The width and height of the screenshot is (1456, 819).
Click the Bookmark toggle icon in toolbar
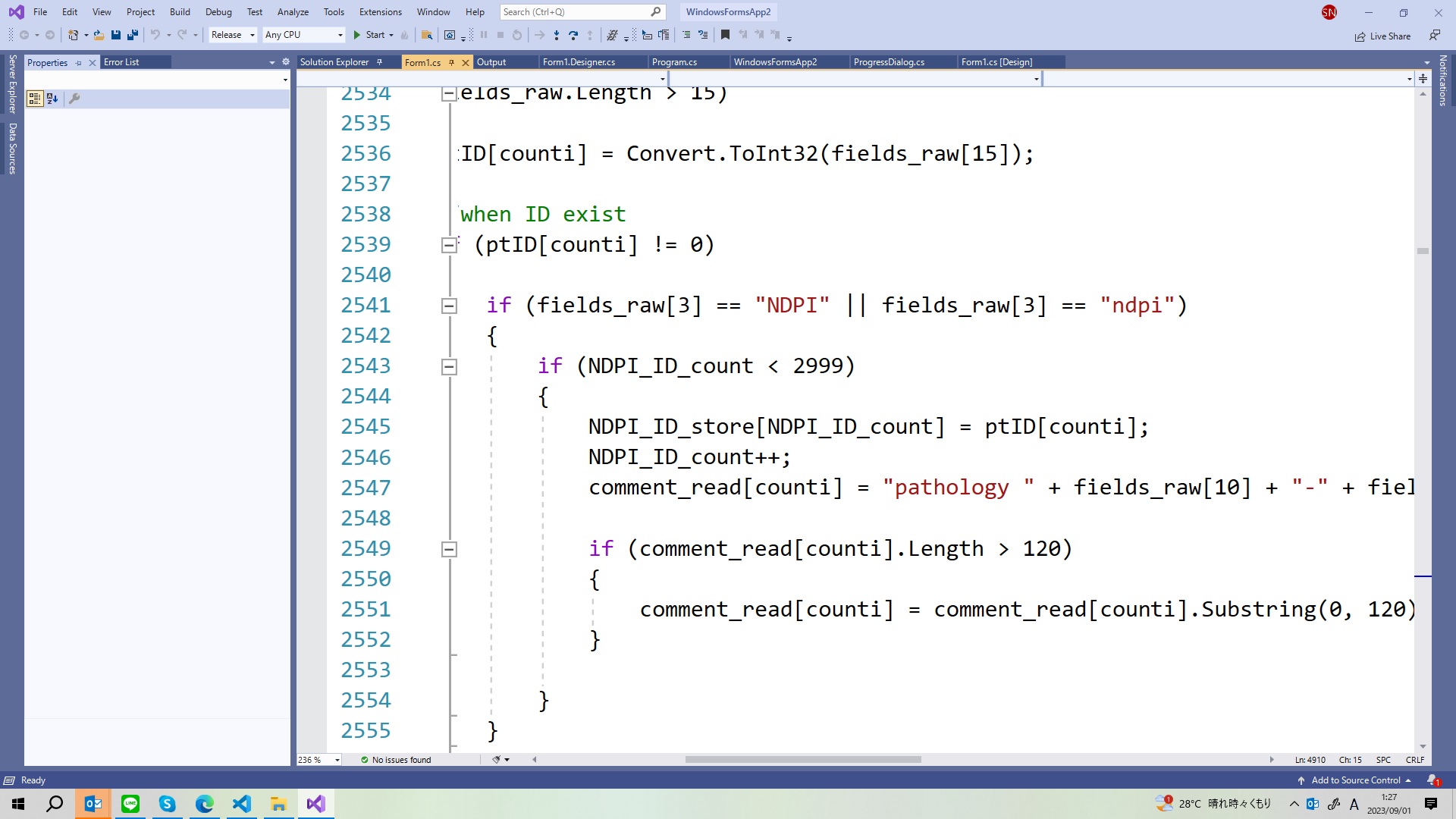click(725, 35)
